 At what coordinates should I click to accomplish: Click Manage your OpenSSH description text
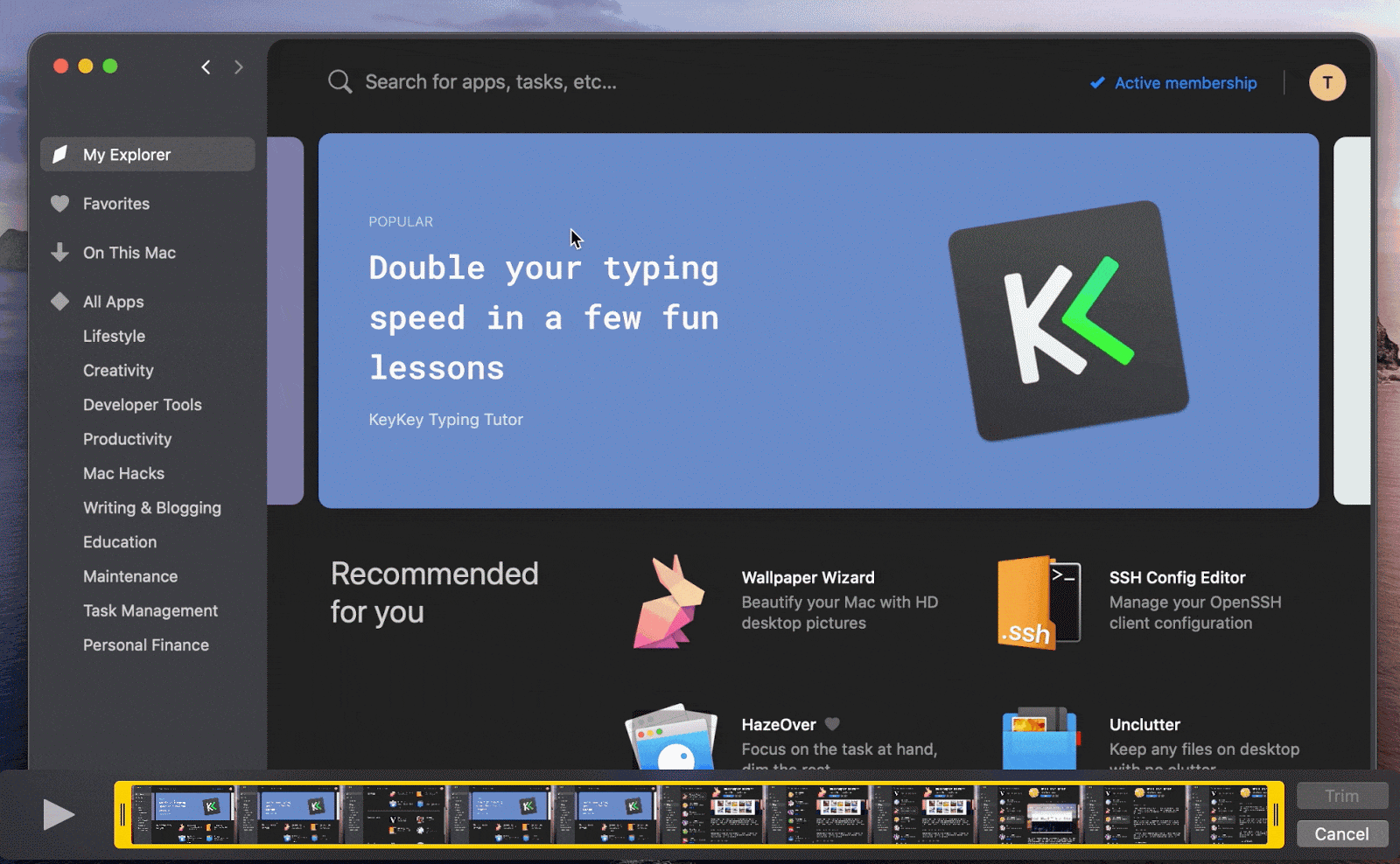pos(1195,613)
